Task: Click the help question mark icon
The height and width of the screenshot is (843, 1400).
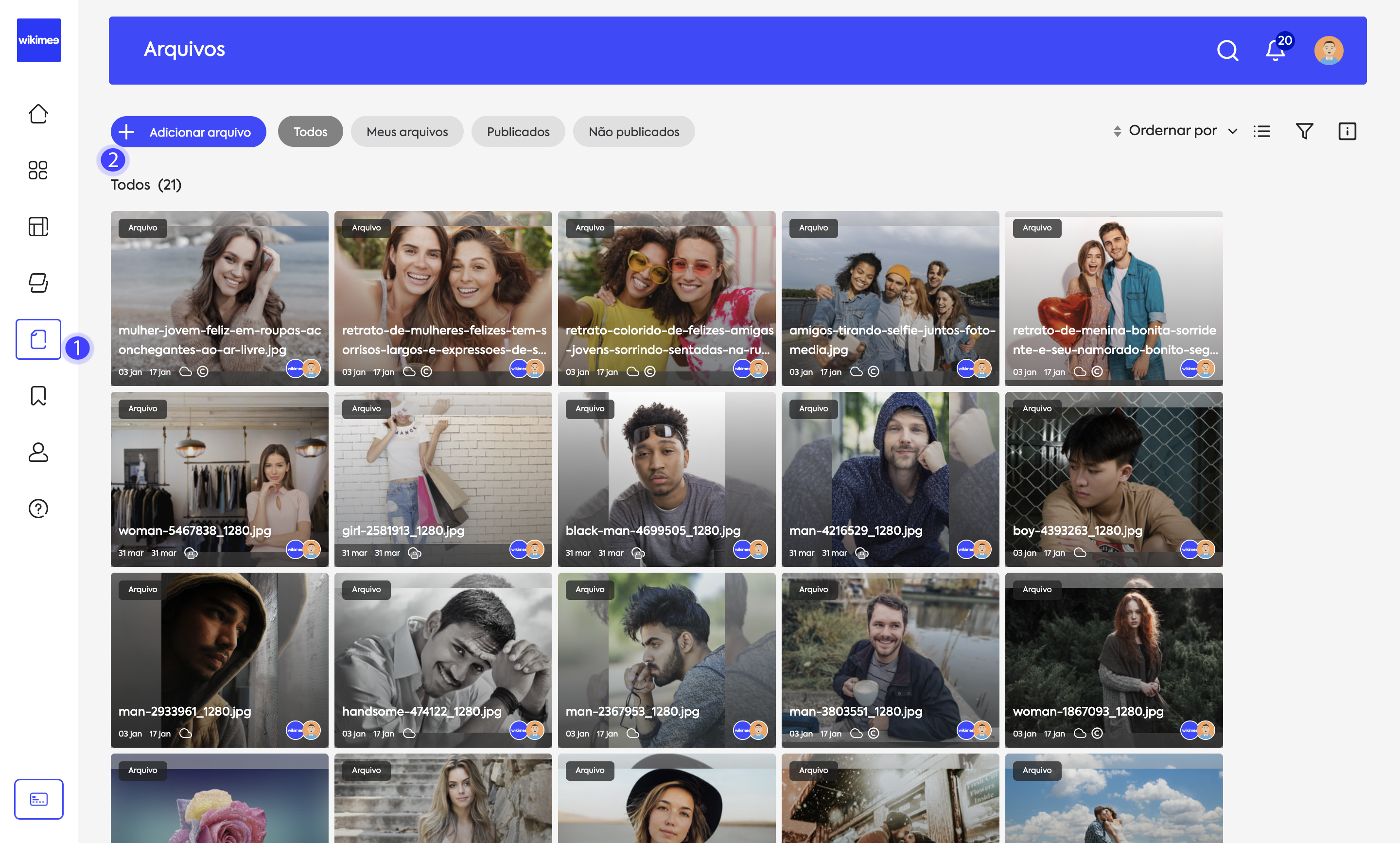Action: (38, 509)
